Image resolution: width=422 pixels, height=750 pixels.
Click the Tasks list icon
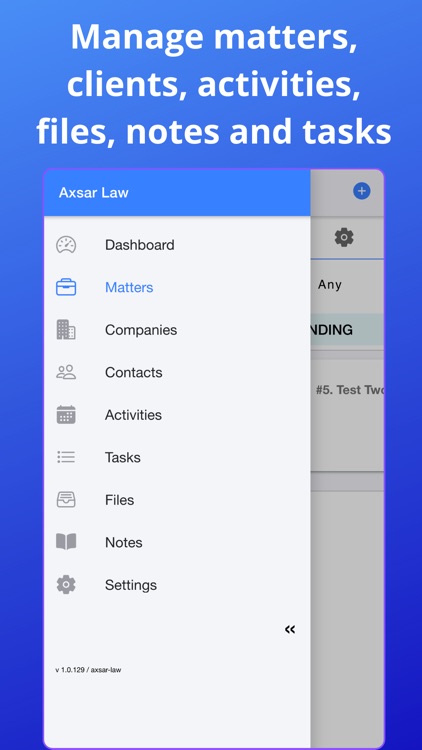click(66, 457)
